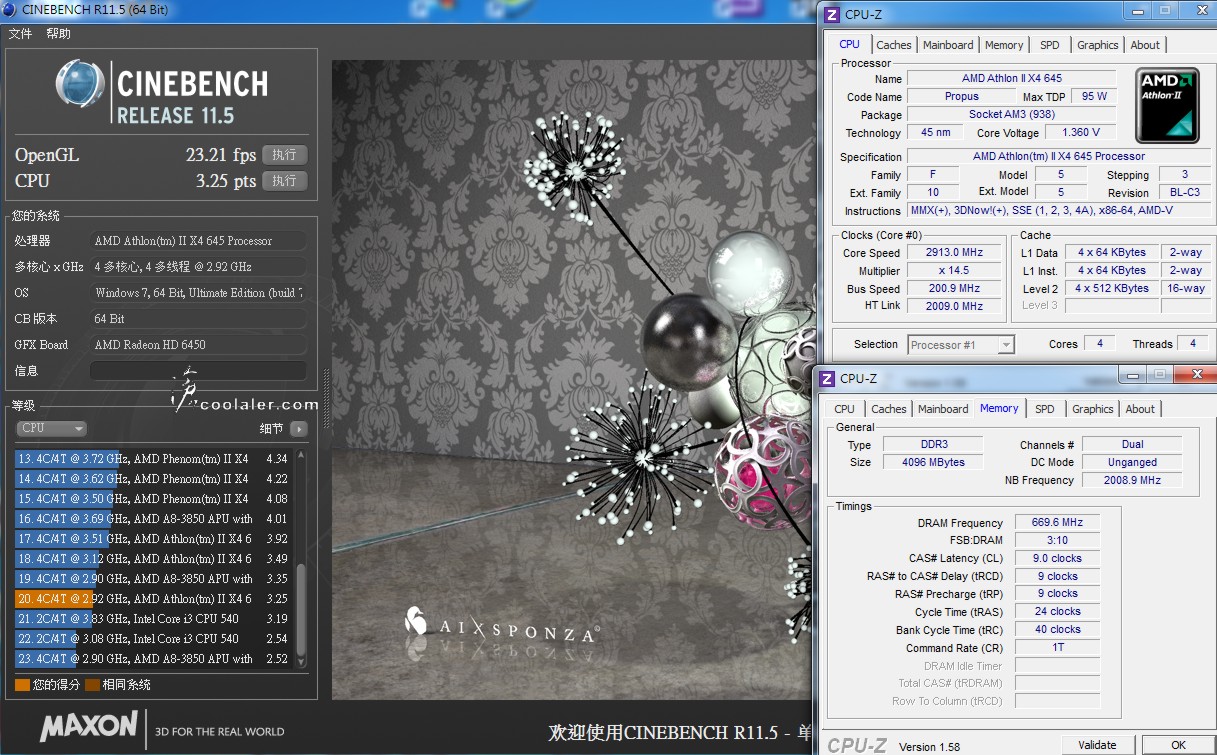Screen dimensions: 1217x755
Task: Click the empty 信息 info field
Action: pos(198,371)
